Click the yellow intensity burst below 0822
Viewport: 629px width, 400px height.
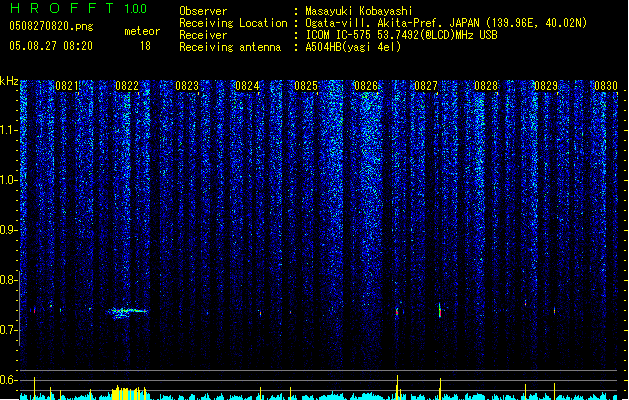click(128, 393)
